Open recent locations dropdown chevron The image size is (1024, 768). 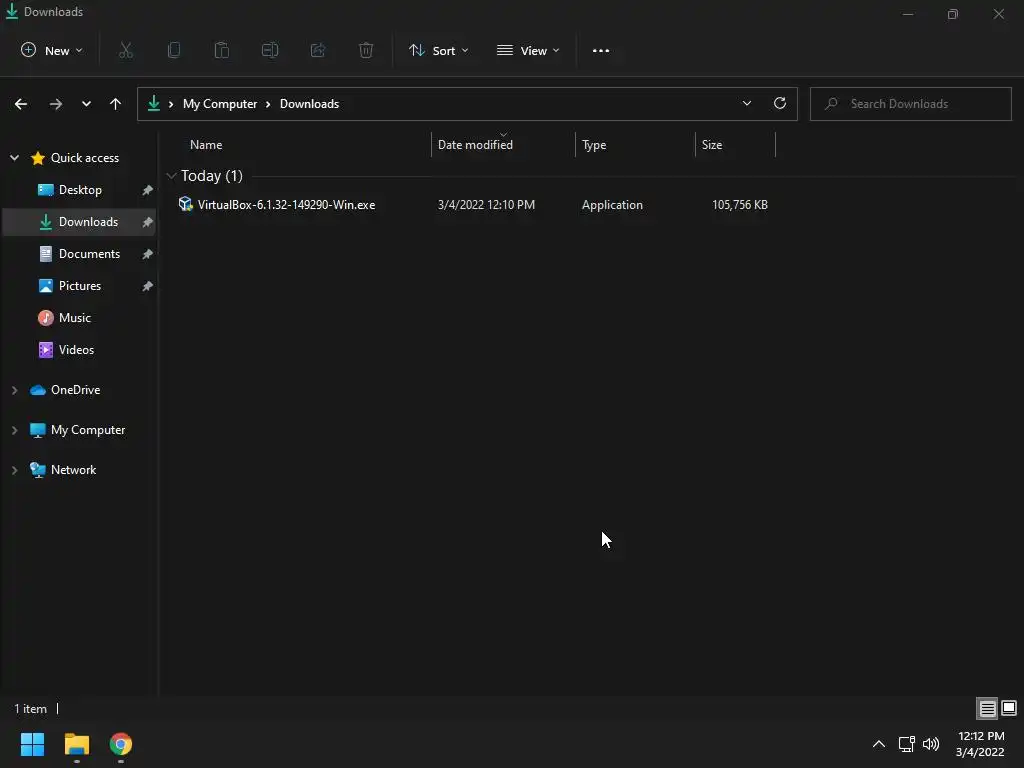click(86, 104)
